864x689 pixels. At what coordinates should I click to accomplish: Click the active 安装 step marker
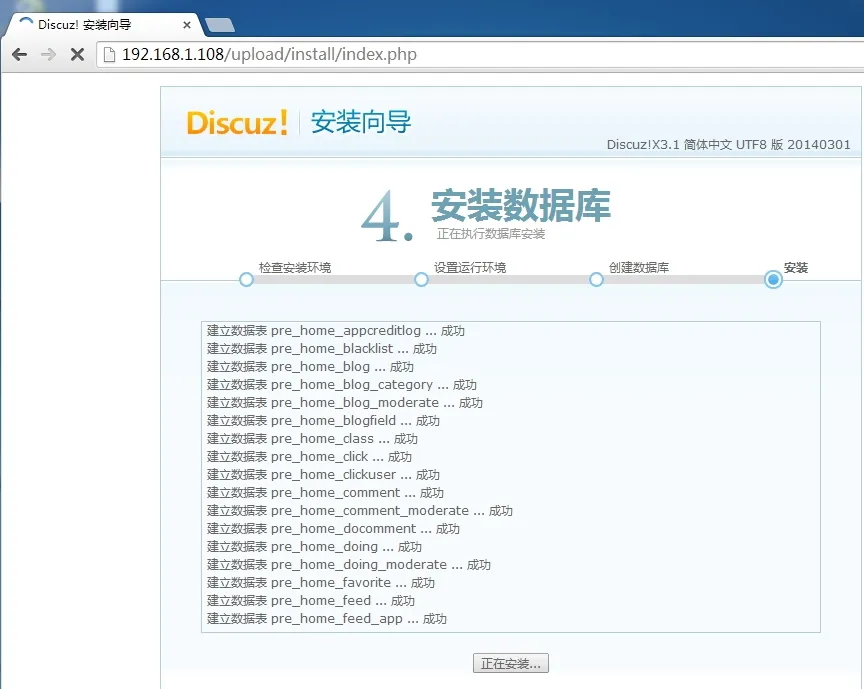click(773, 279)
